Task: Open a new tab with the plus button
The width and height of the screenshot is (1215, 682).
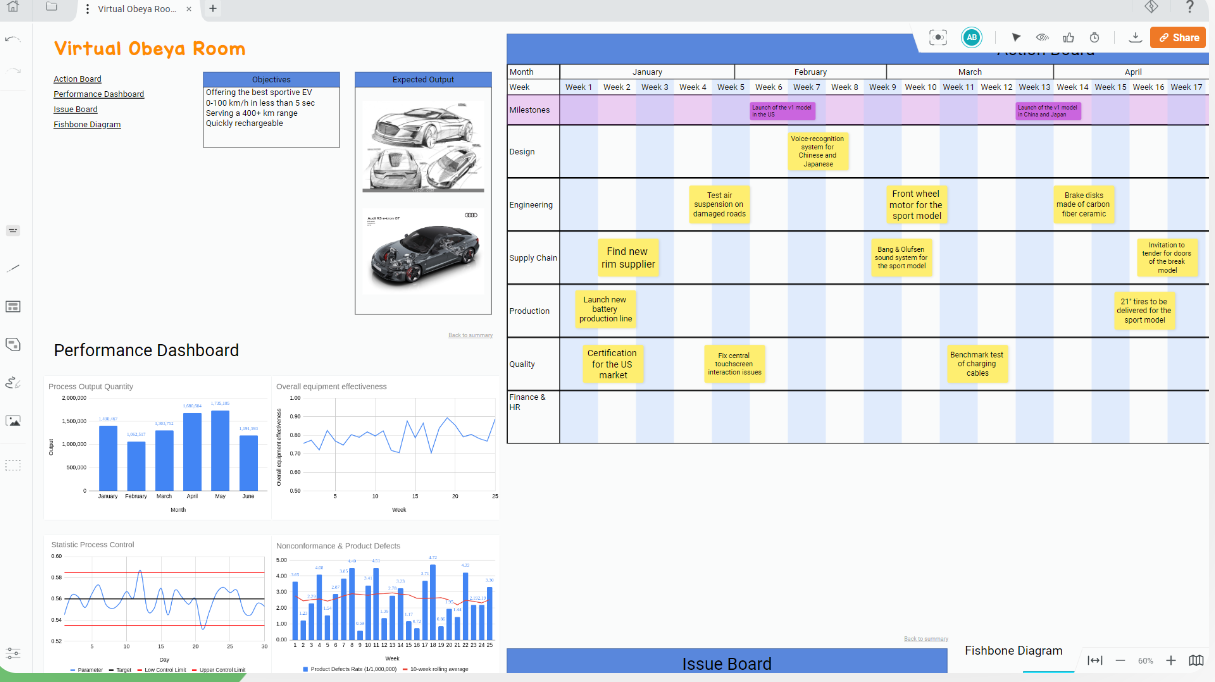Action: 212,9
